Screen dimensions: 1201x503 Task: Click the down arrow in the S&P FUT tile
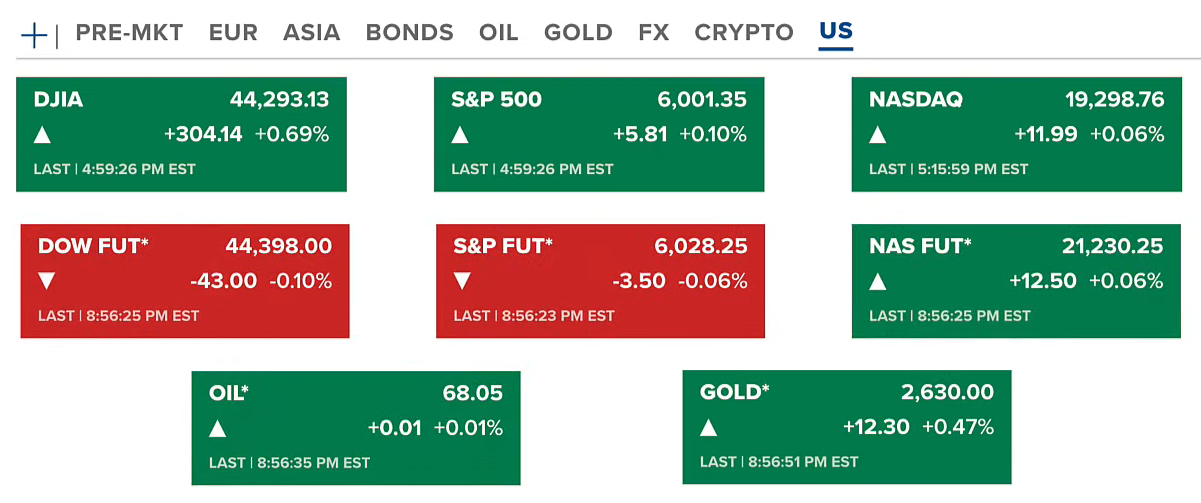point(462,281)
